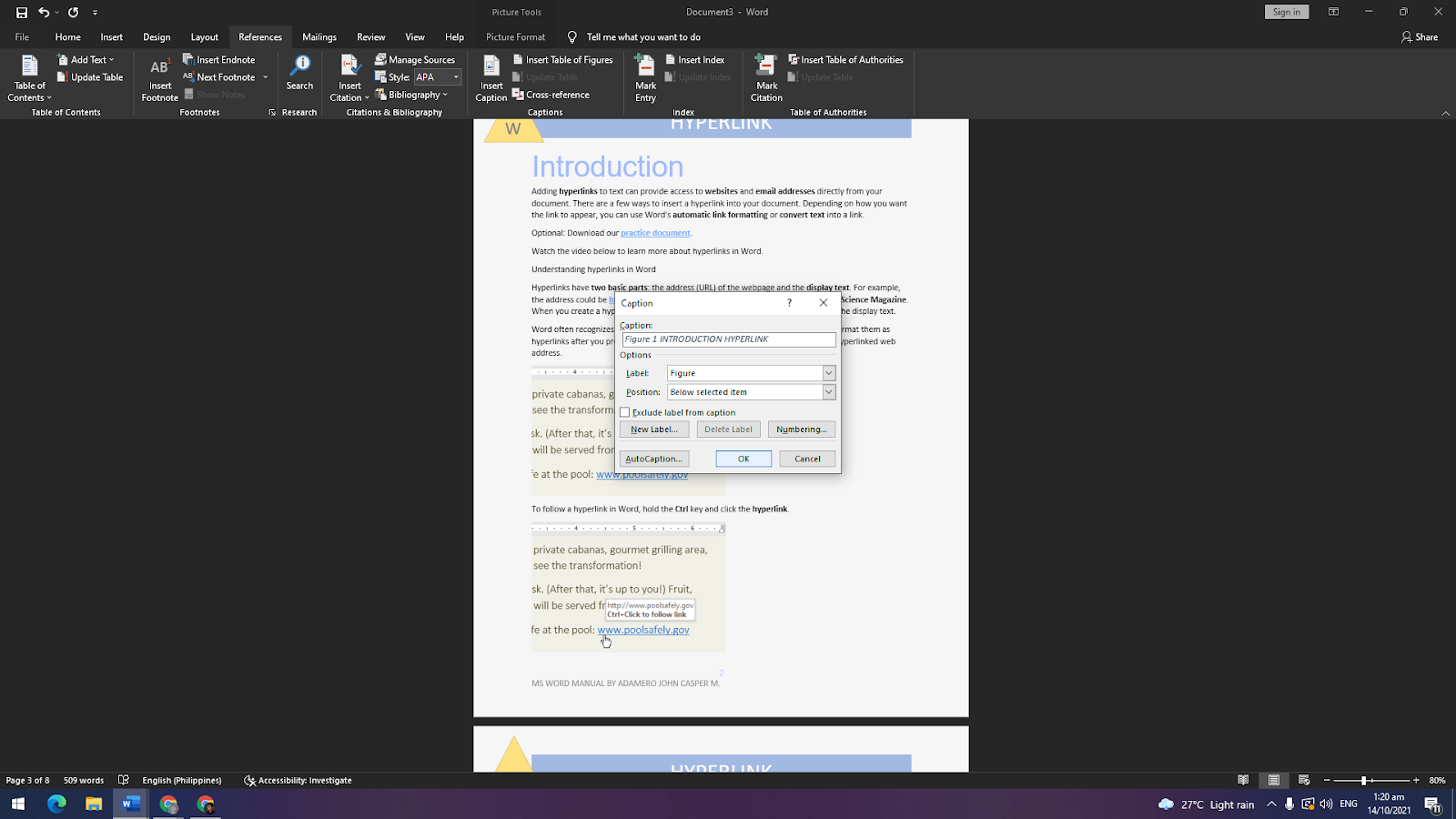The height and width of the screenshot is (819, 1456).
Task: Click Cross-reference
Action: 551,95
